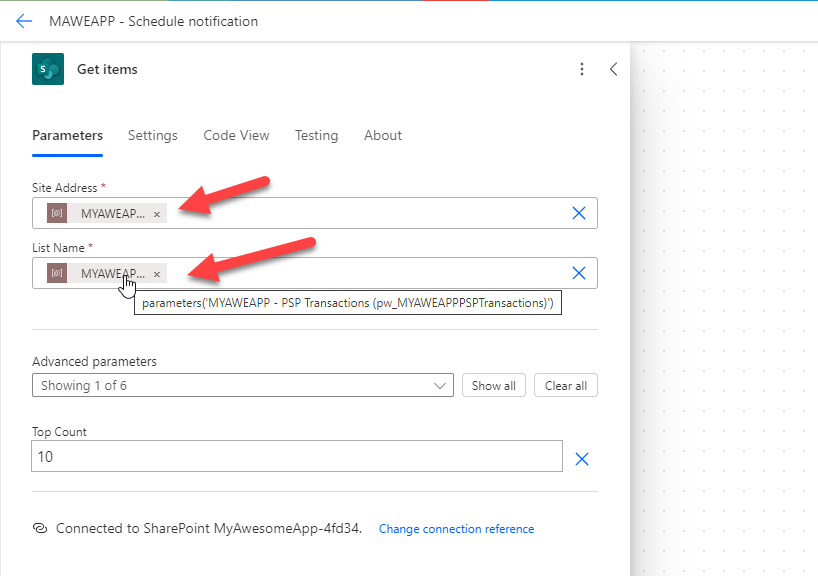
Task: Switch to the Testing tab
Action: 317,136
